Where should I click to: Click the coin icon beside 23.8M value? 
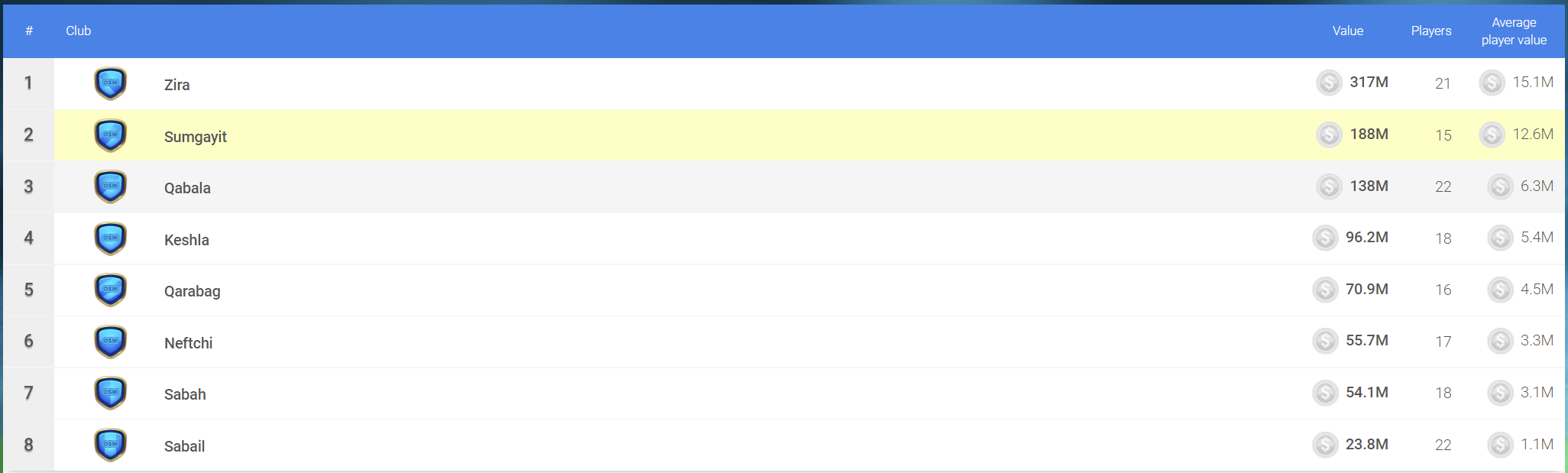(1325, 445)
